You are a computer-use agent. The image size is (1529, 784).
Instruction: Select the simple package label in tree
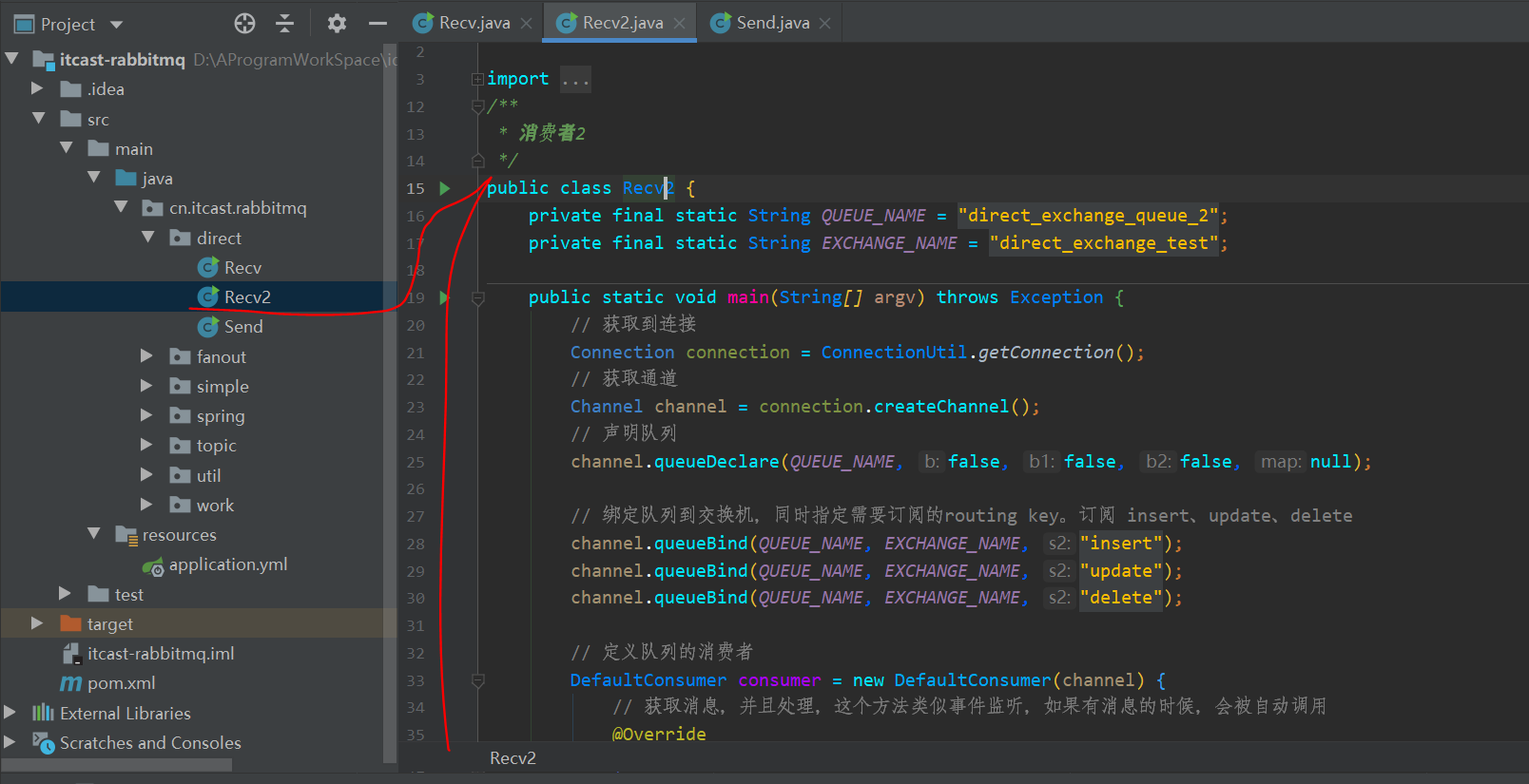(223, 387)
